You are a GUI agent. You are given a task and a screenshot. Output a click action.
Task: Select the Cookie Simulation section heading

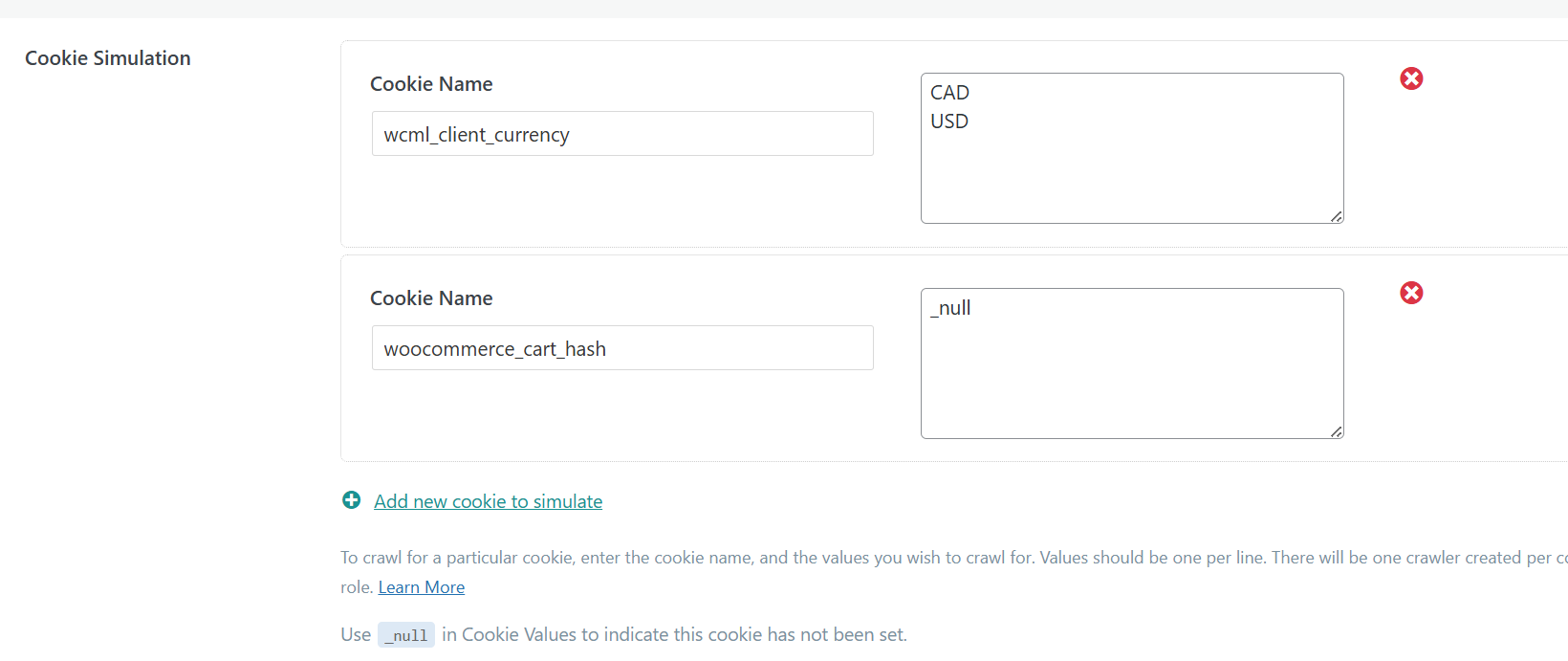click(x=108, y=58)
